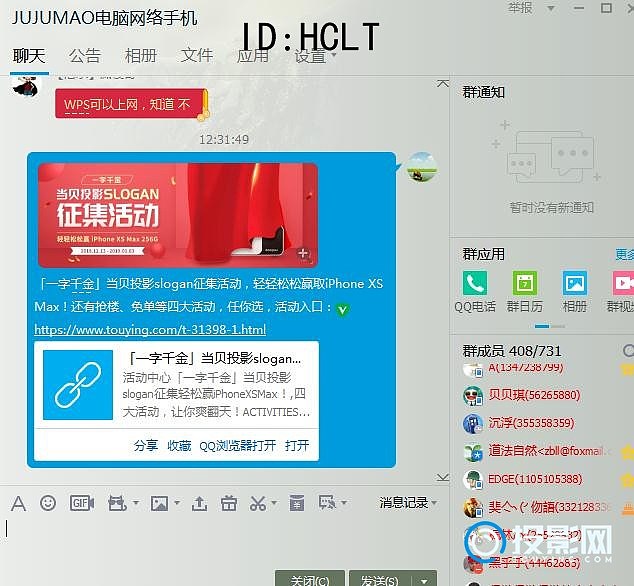This screenshot has height=586, width=634.
Task: Select member 贝贝琪(56265880)
Action: tap(534, 395)
